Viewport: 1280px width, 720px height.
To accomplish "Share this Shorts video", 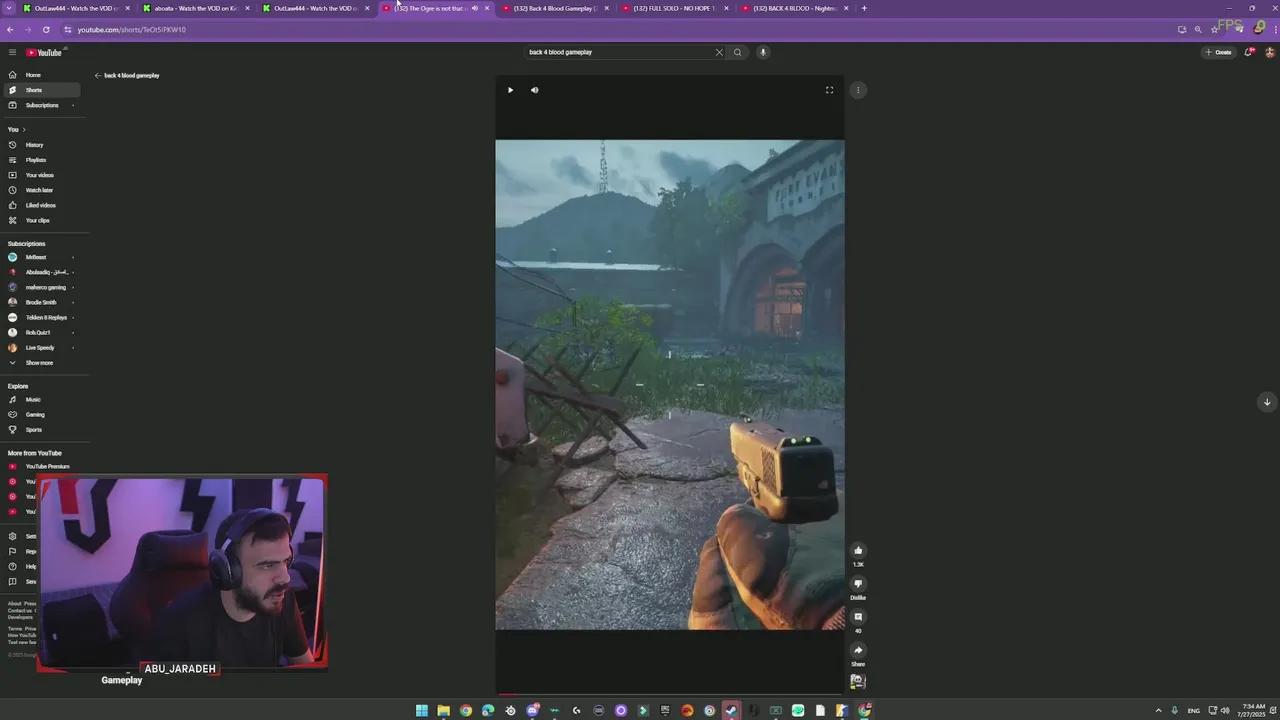I will pos(858,650).
